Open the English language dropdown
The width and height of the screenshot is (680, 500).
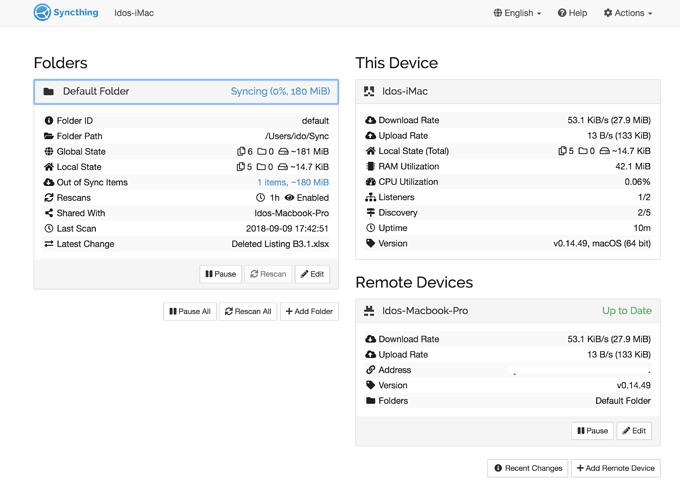point(517,13)
